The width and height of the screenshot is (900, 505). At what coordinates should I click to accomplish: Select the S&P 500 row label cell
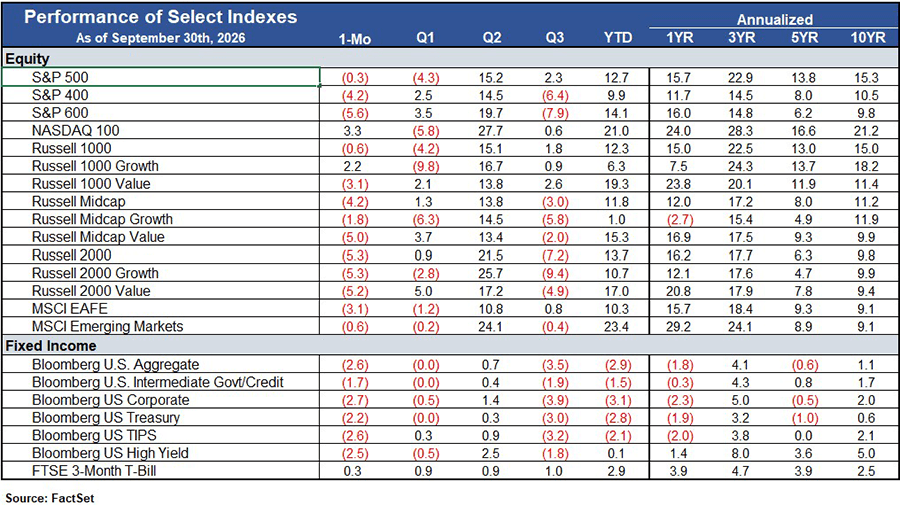point(160,77)
